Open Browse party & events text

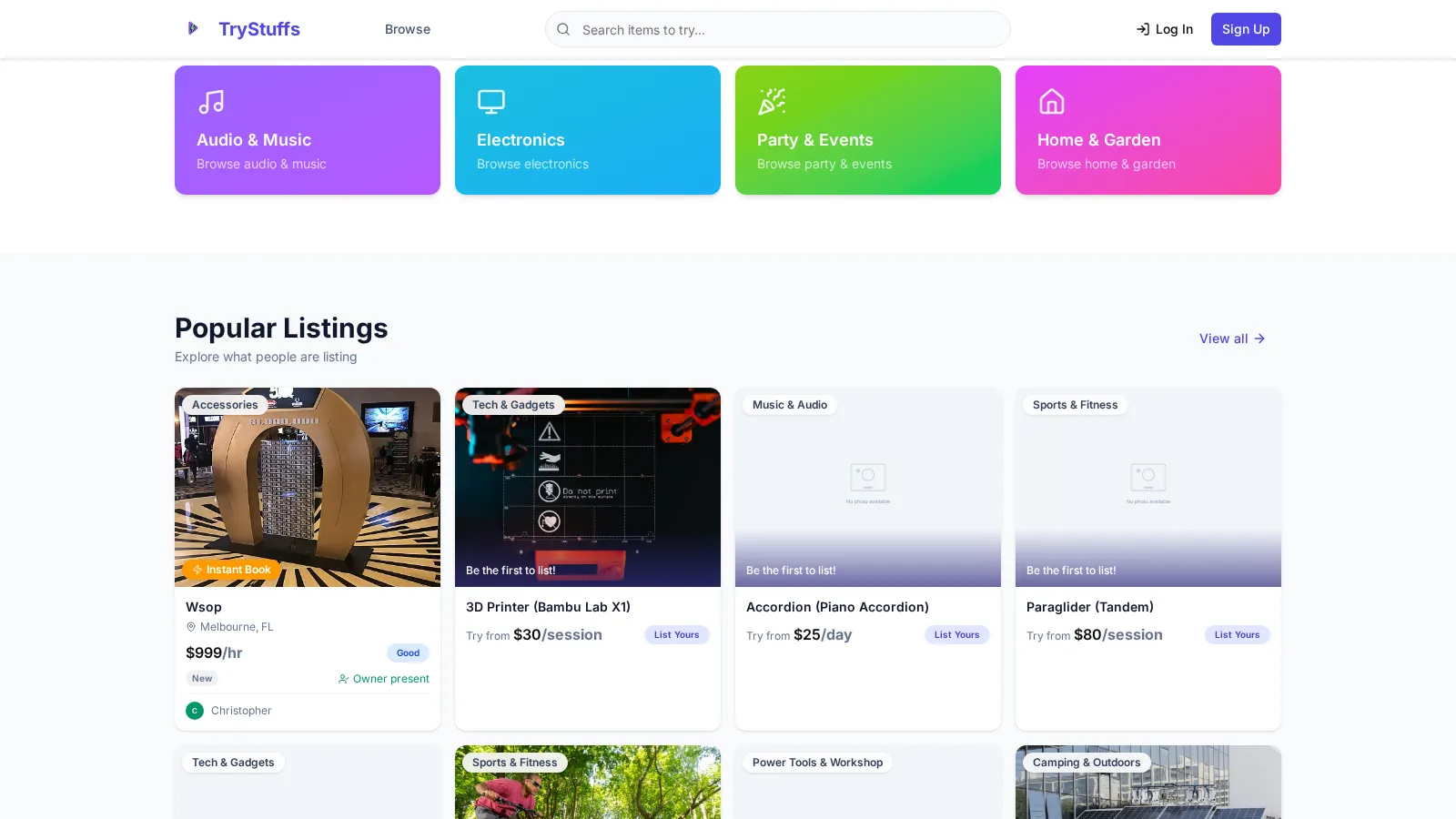[824, 164]
